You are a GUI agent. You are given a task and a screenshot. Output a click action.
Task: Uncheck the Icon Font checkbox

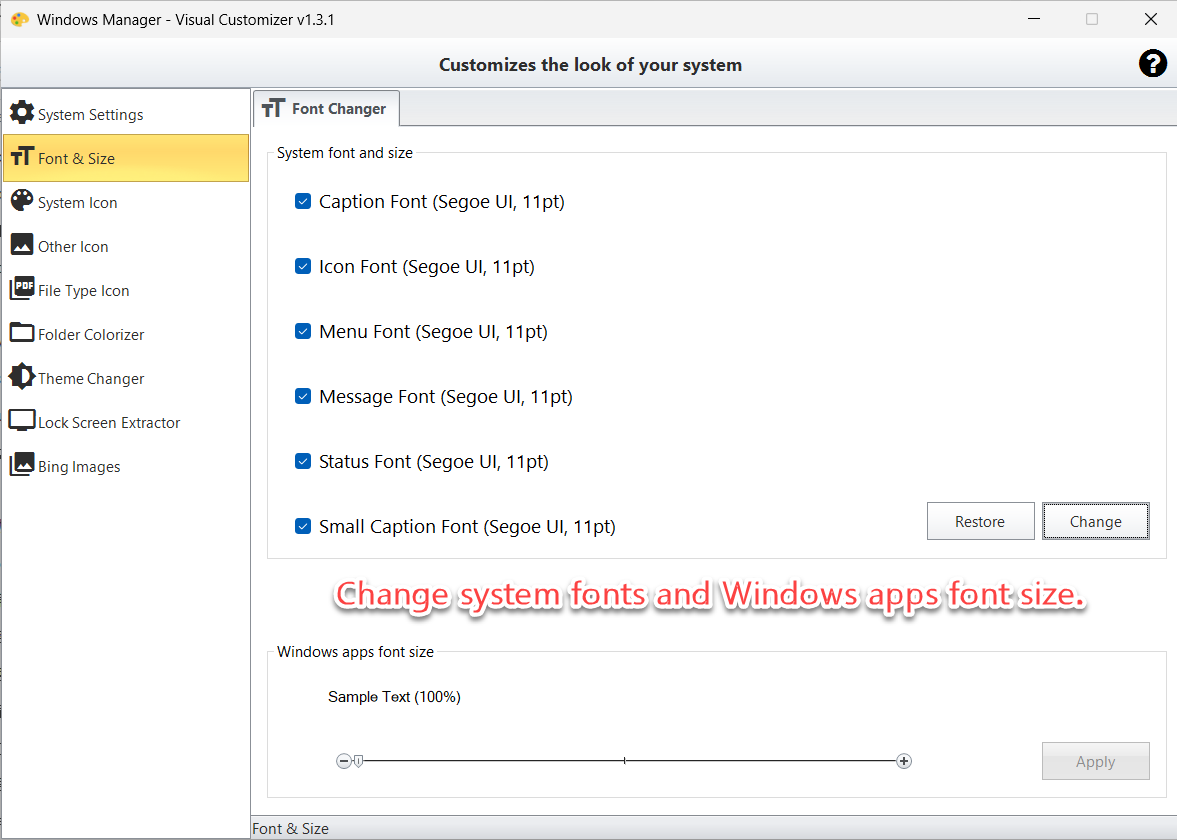tap(303, 266)
